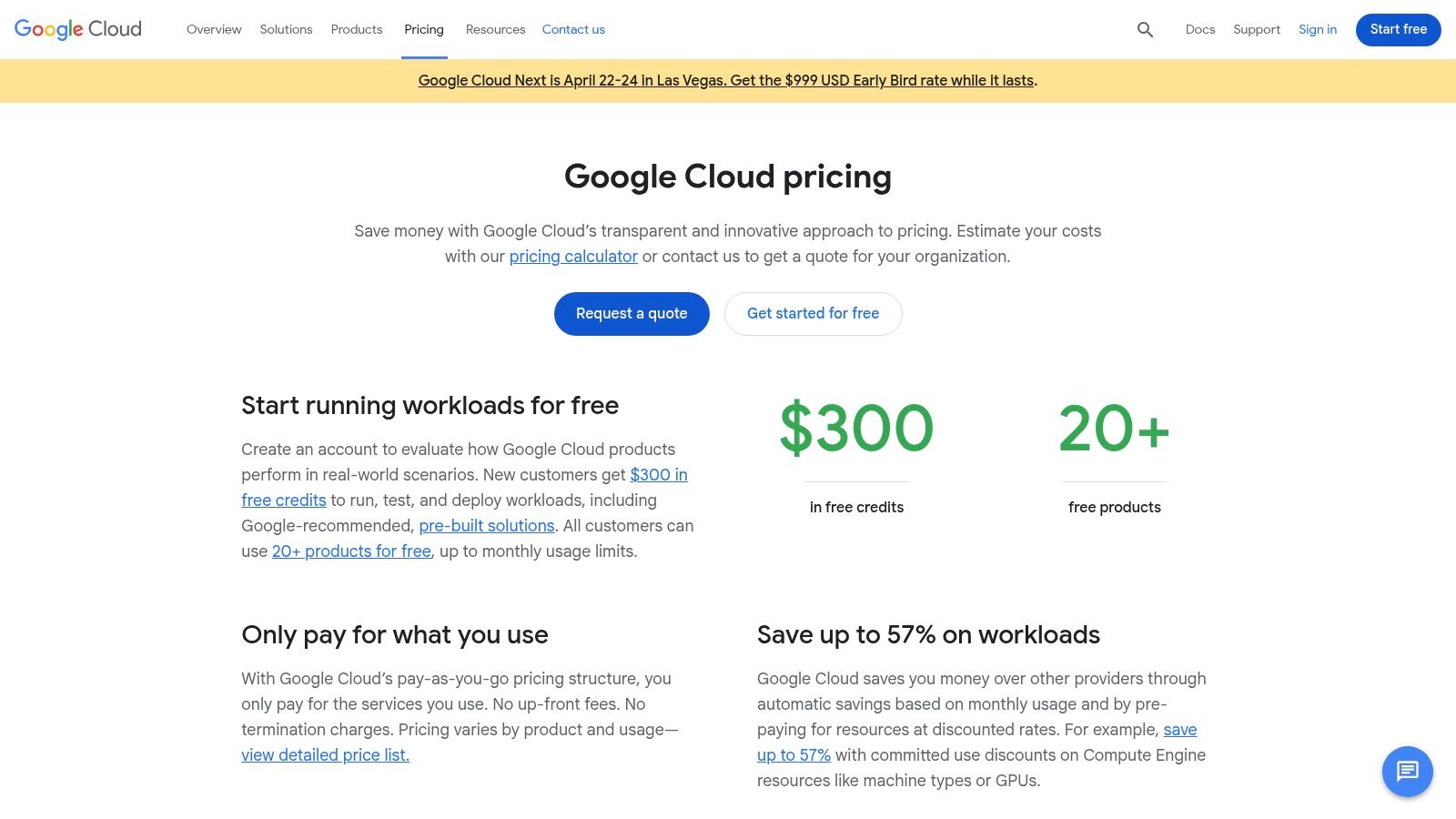The image size is (1456, 819).
Task: Select the Pricing tab in the navigation
Action: [x=423, y=28]
